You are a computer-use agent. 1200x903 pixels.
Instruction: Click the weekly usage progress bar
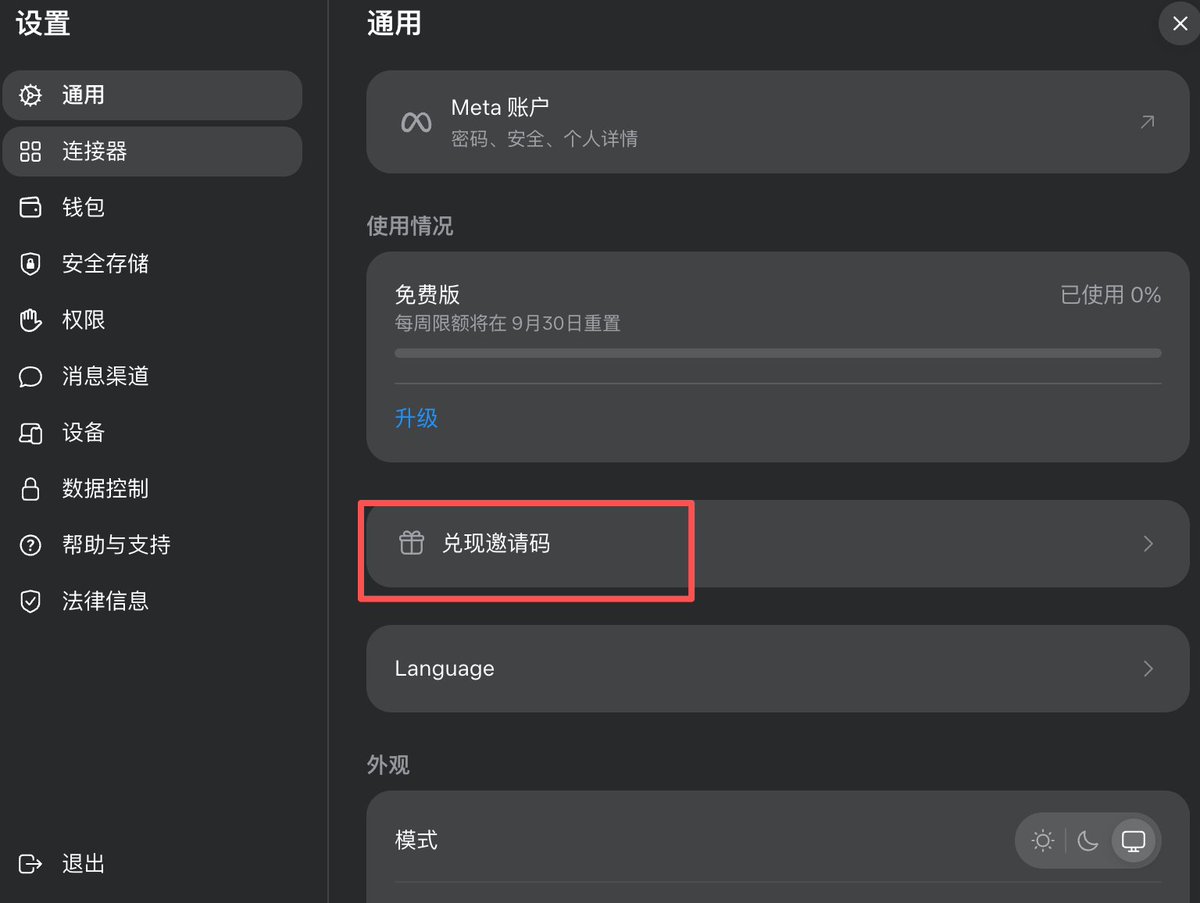[x=778, y=353]
